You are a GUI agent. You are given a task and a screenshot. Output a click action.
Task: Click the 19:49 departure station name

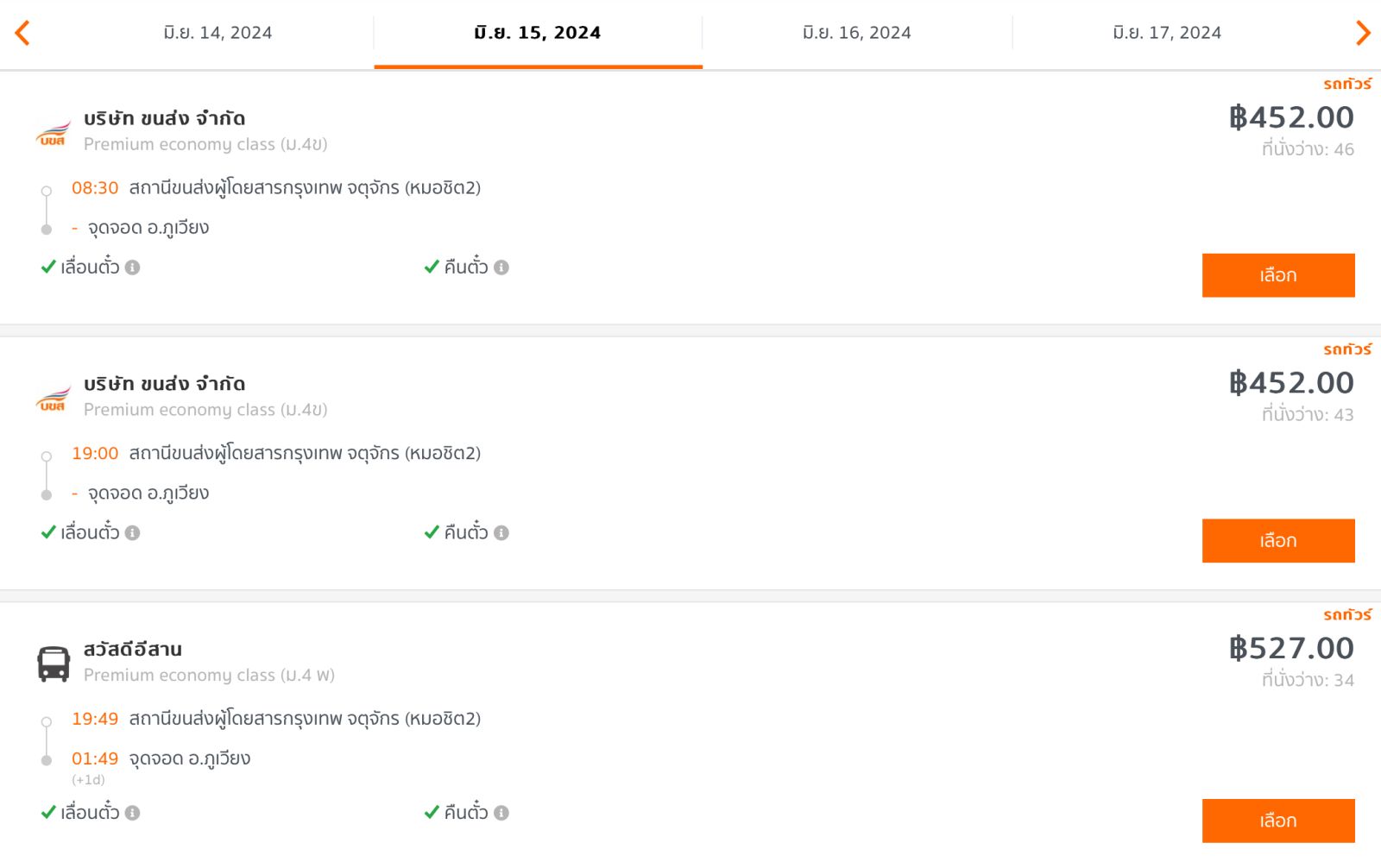pyautogui.click(x=305, y=719)
